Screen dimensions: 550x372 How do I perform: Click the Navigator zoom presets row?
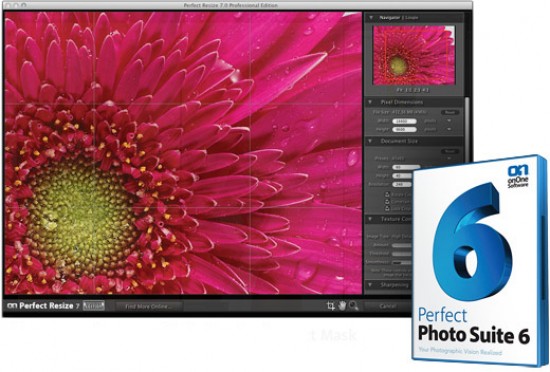(x=413, y=90)
